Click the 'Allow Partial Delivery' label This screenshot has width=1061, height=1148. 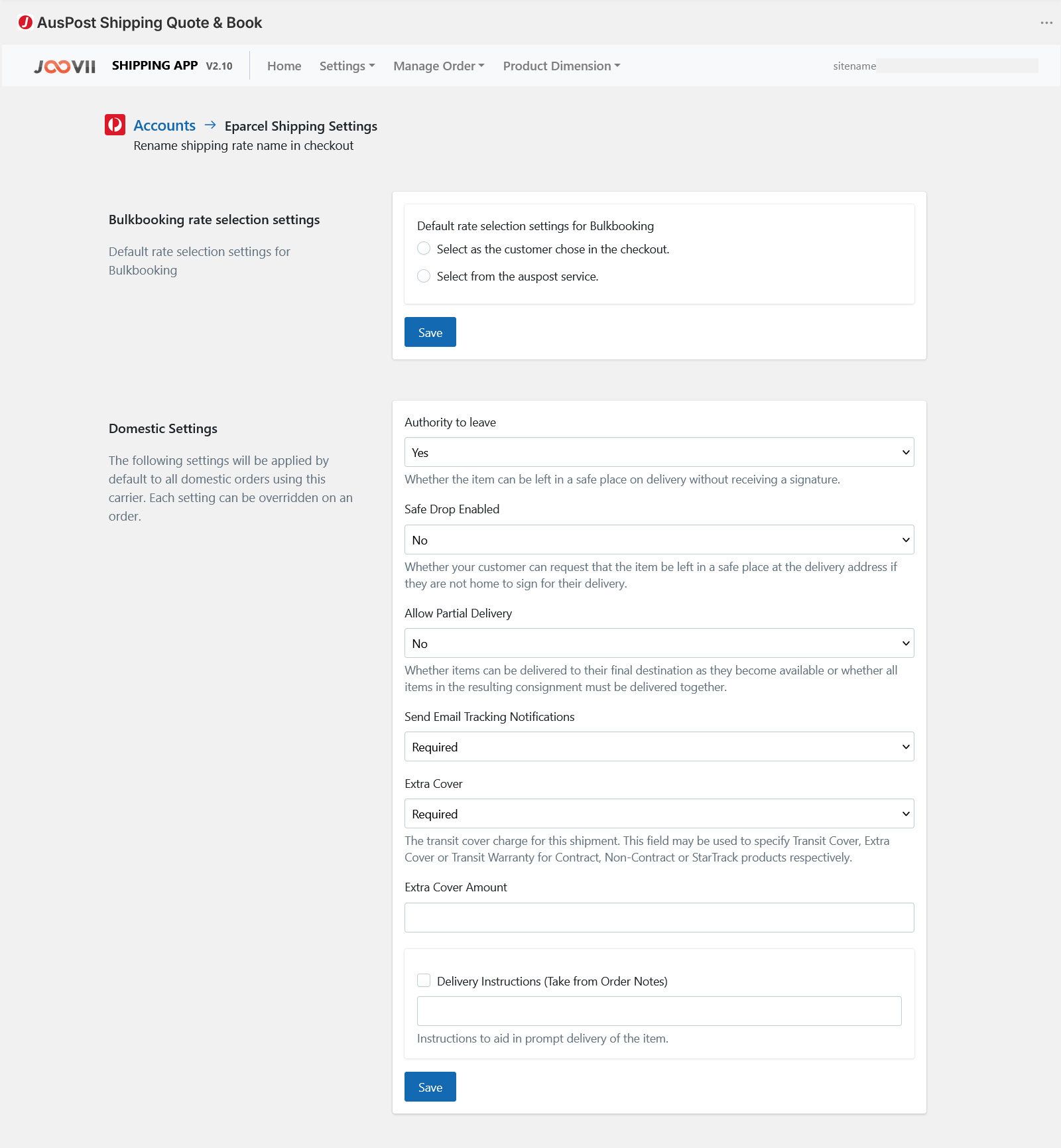[458, 613]
